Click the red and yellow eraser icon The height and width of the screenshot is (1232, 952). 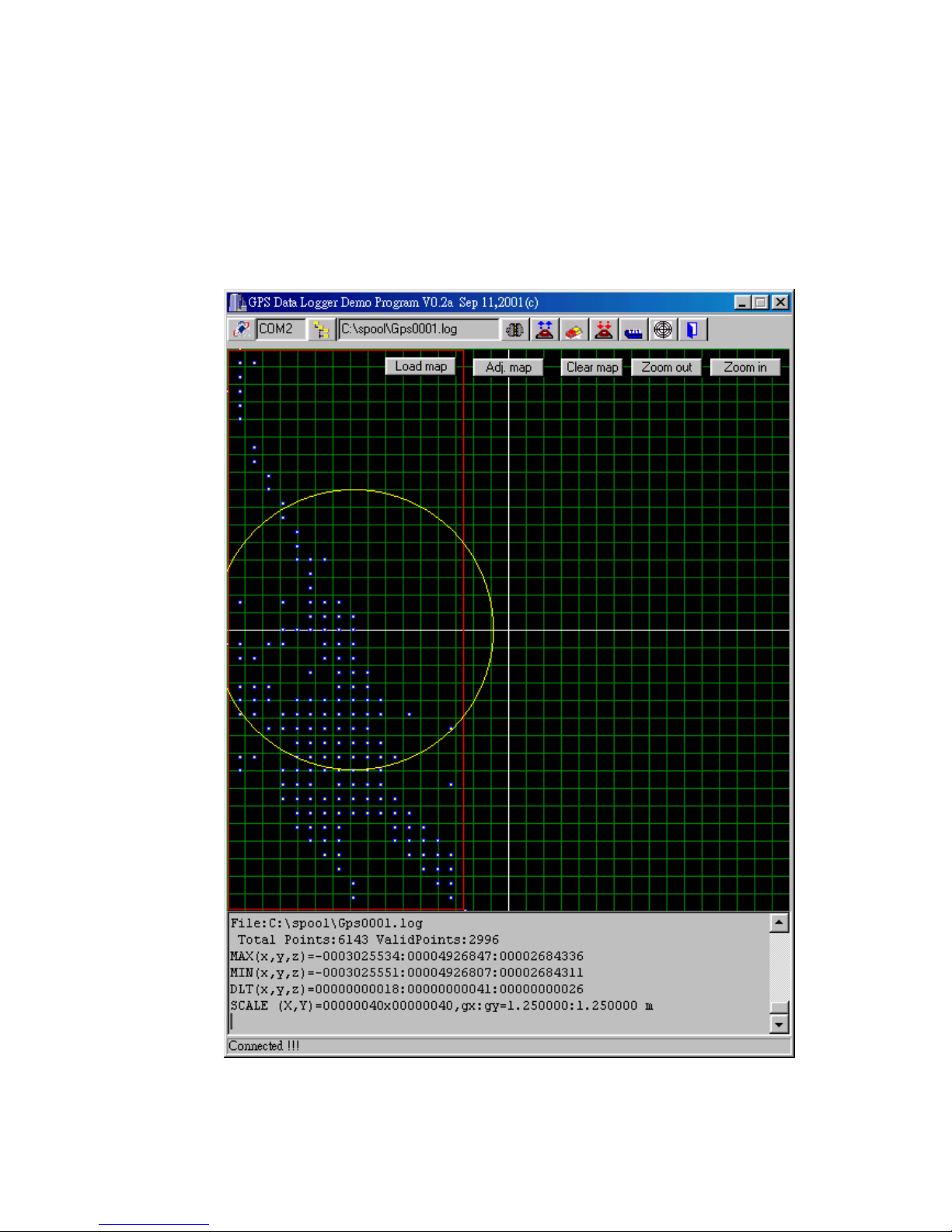[574, 330]
